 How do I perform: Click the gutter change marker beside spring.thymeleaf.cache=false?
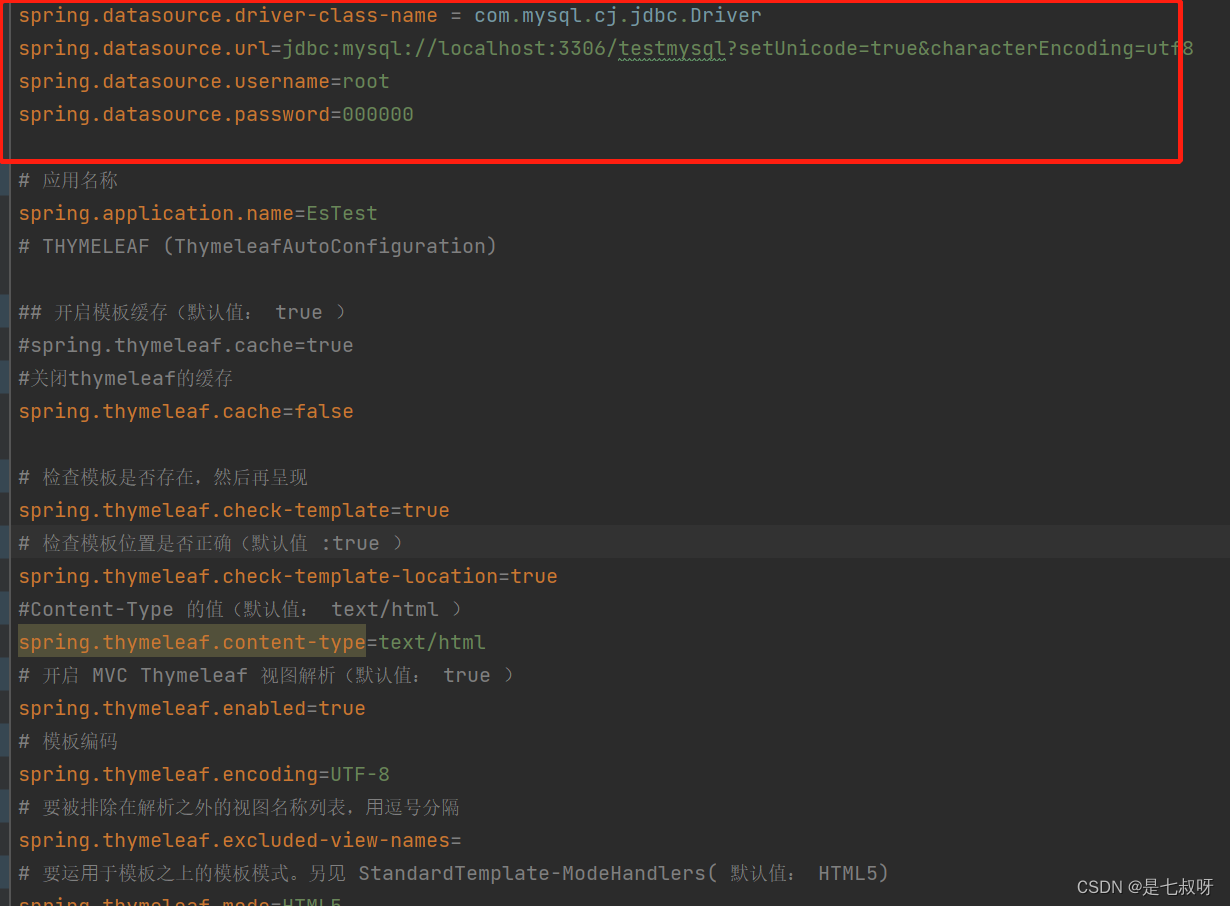pos(3,411)
